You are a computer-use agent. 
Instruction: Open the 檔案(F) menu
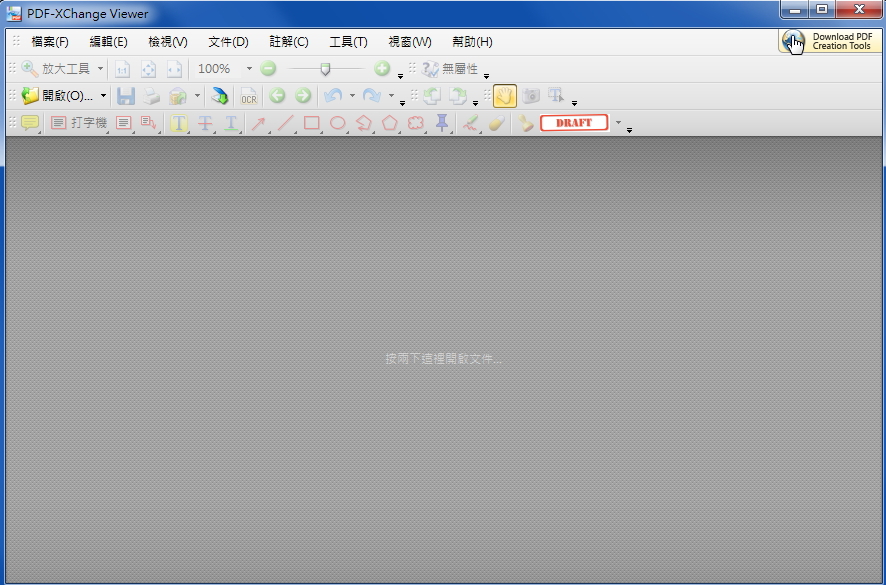click(50, 42)
